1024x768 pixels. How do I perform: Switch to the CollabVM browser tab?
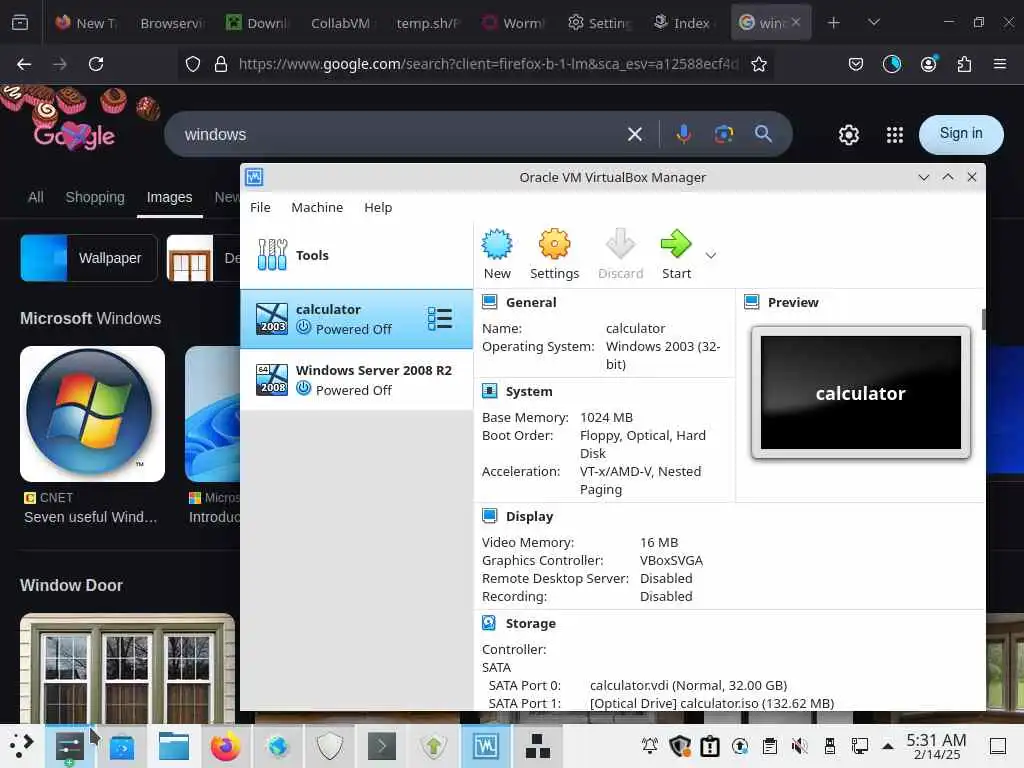[340, 23]
